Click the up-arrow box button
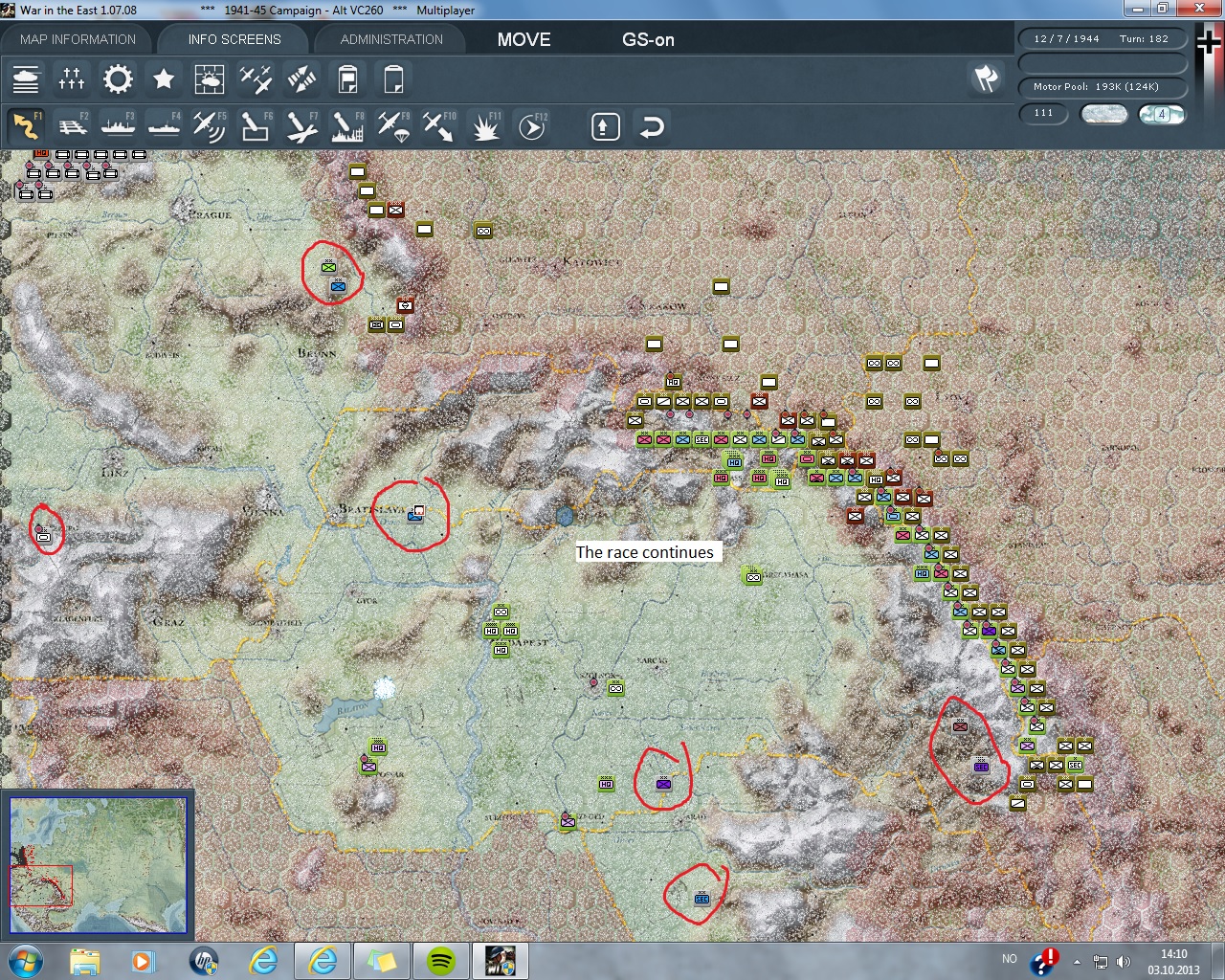This screenshot has height=980, width=1225. coord(606,126)
